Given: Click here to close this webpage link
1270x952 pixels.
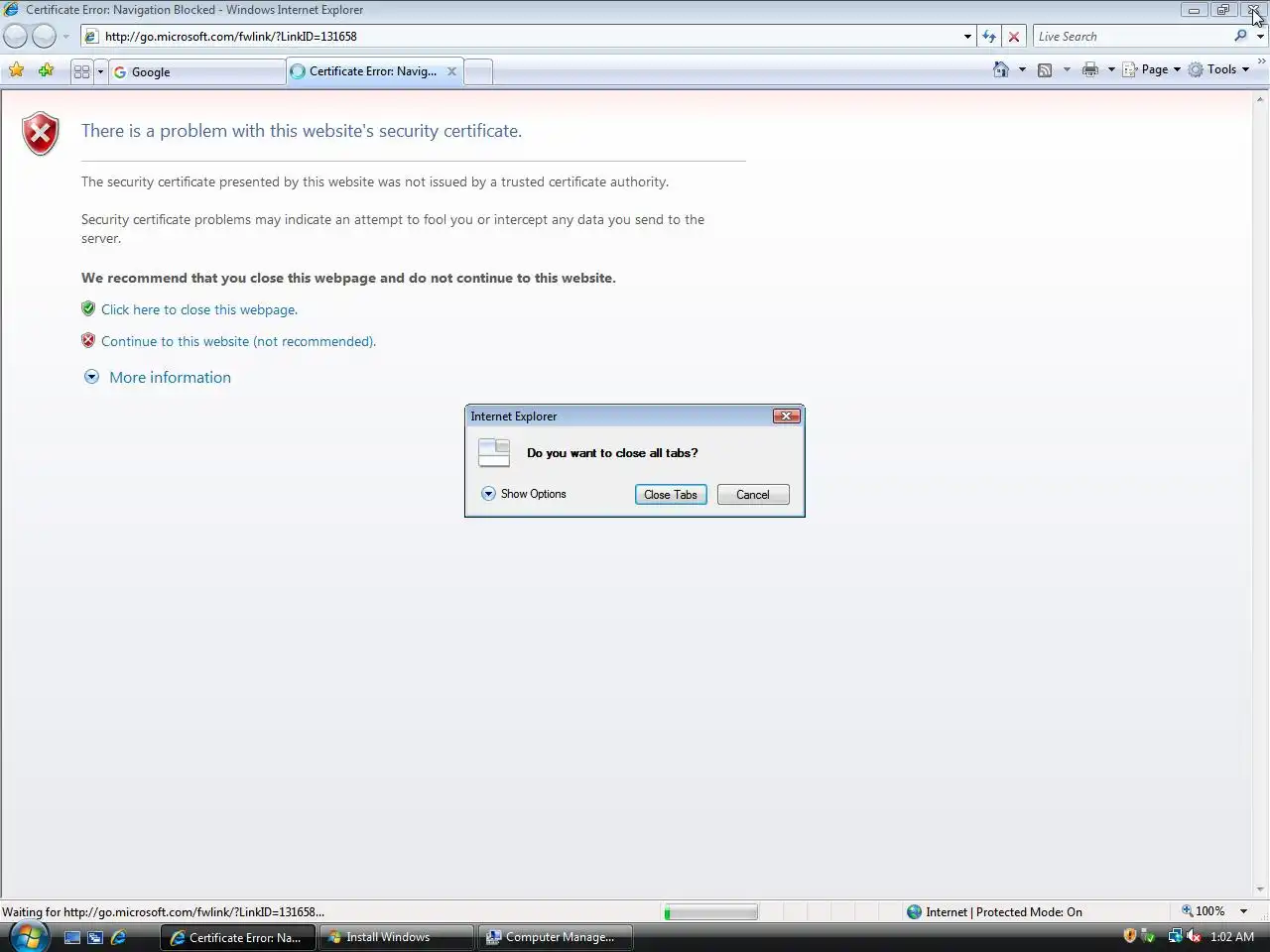Looking at the screenshot, I should (199, 309).
